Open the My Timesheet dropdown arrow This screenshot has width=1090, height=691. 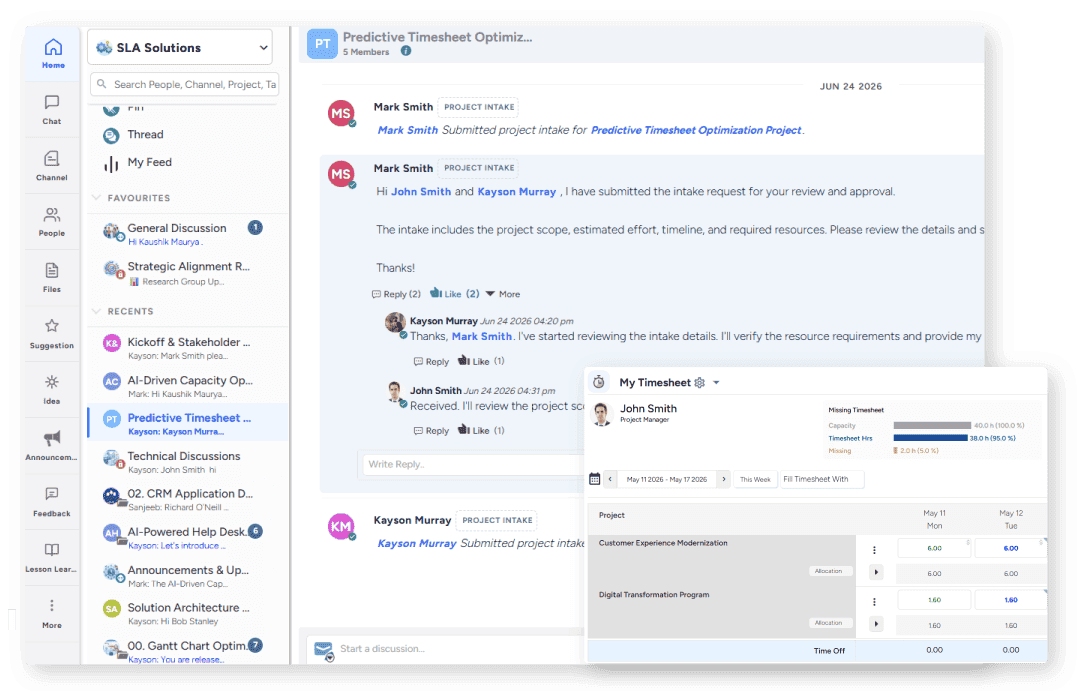click(716, 382)
